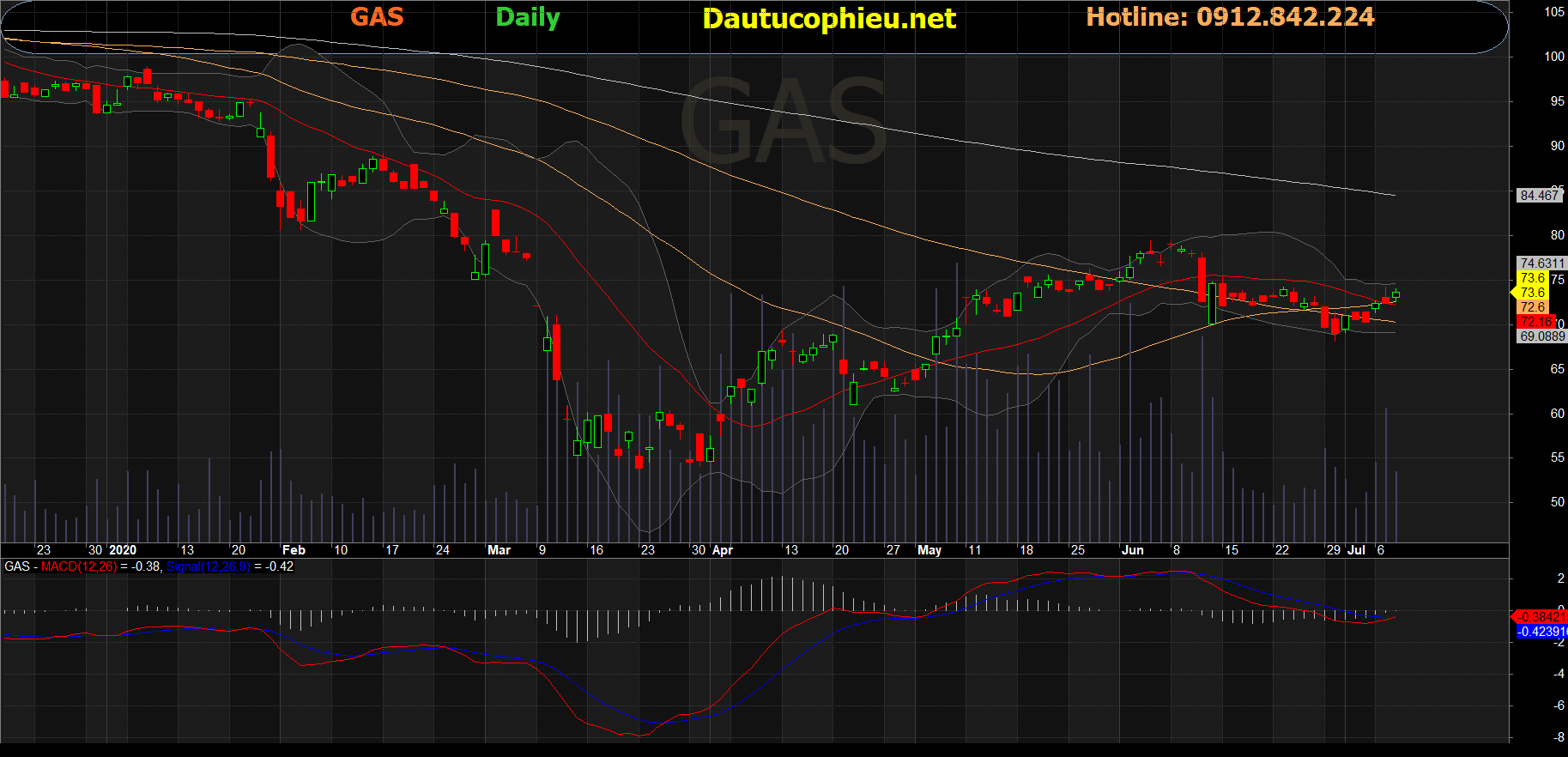
Task: Click date label 15 in June
Action: (1232, 550)
